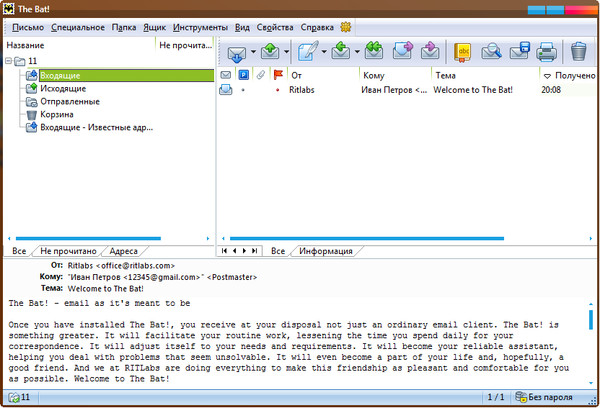Click the redirect message icon
600x408 pixels.
click(430, 51)
